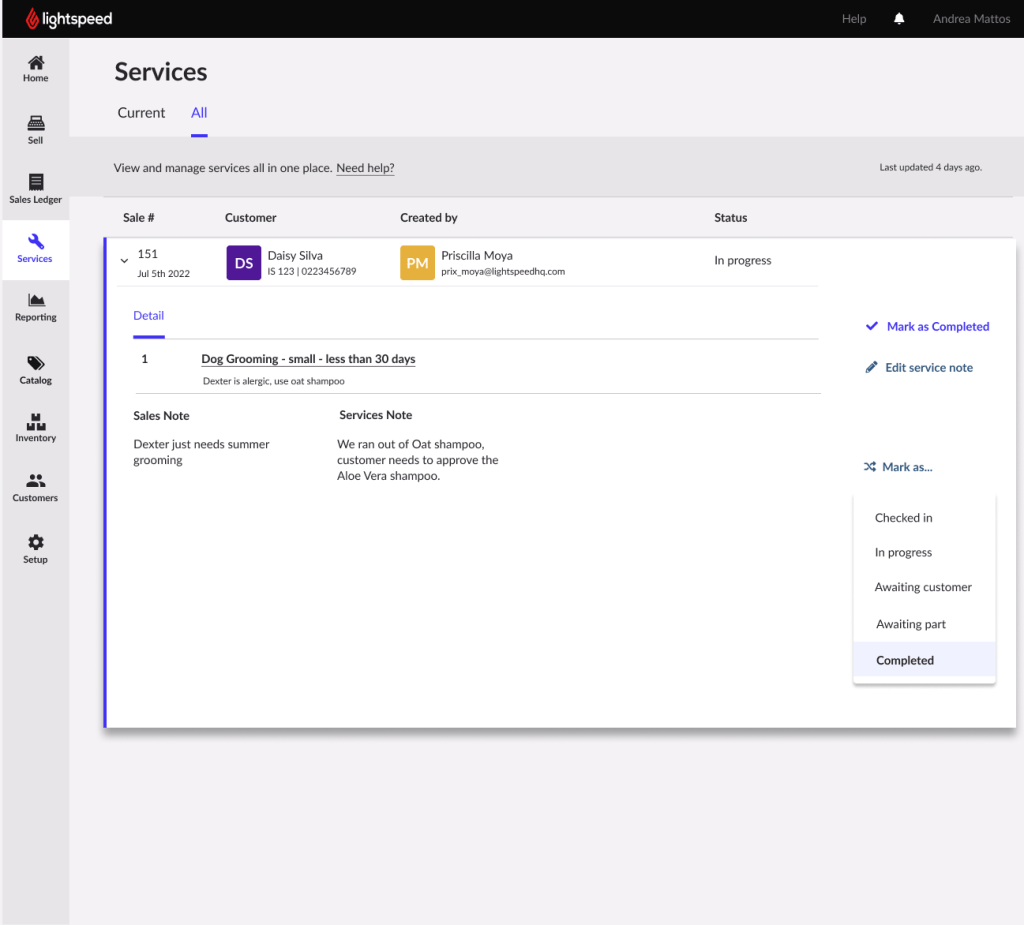Click Edit service note

click(919, 368)
